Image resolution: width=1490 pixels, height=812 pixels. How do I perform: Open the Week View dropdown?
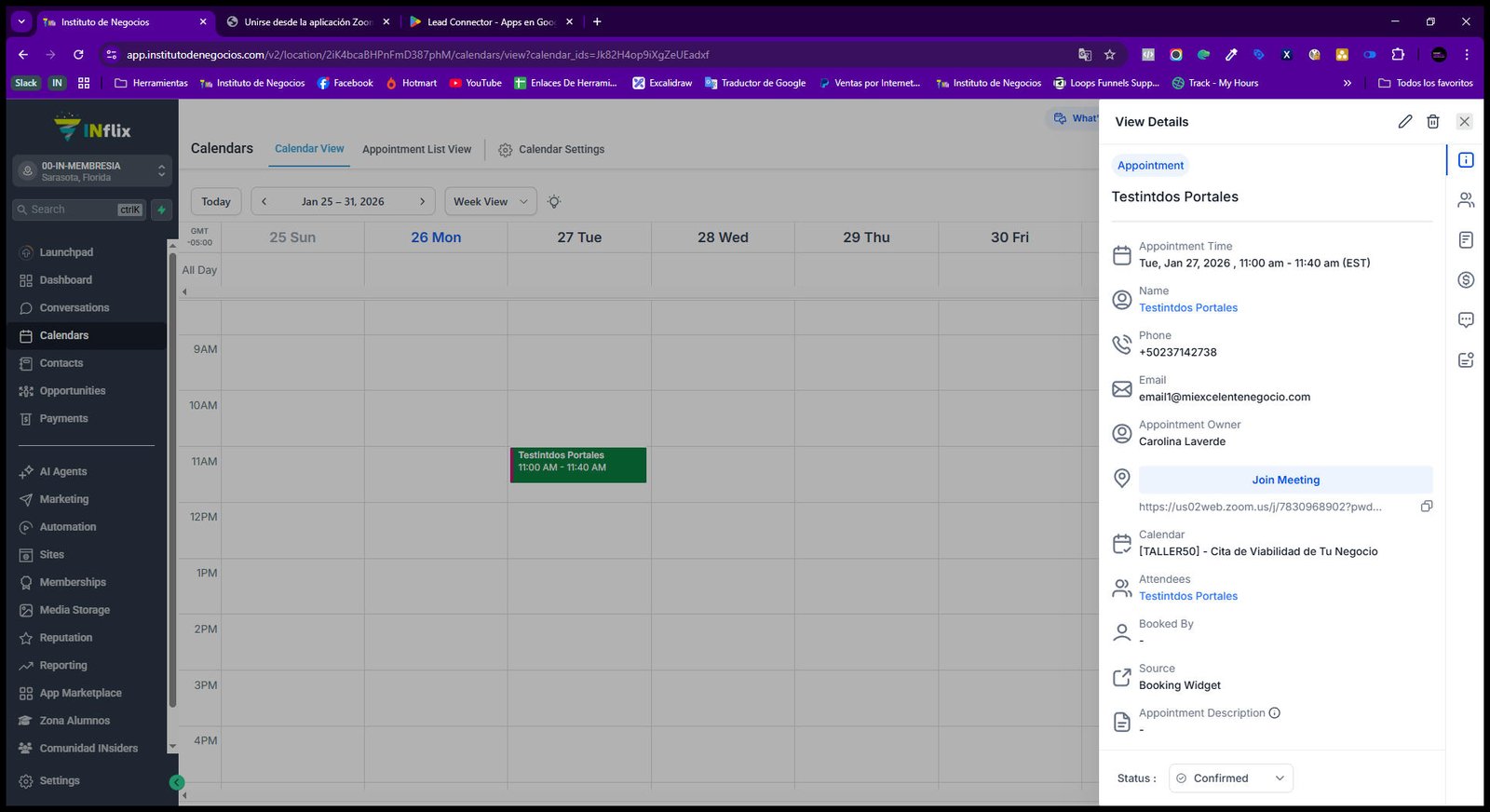pyautogui.click(x=491, y=202)
